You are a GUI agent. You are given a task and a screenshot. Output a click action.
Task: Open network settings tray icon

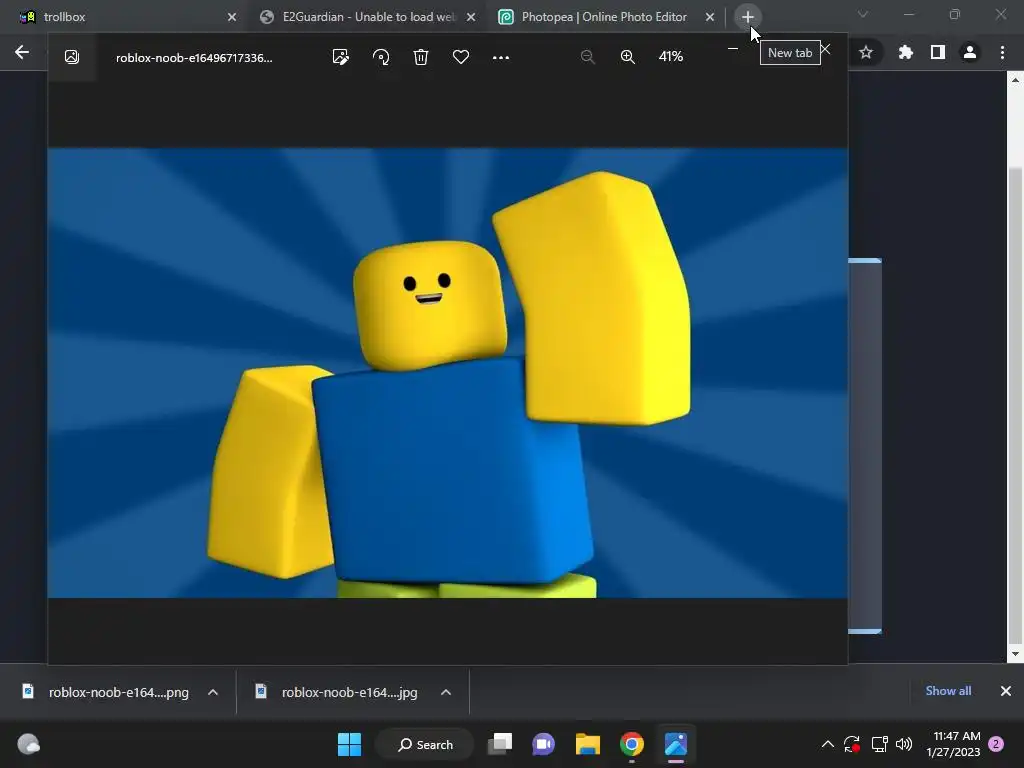click(x=880, y=744)
